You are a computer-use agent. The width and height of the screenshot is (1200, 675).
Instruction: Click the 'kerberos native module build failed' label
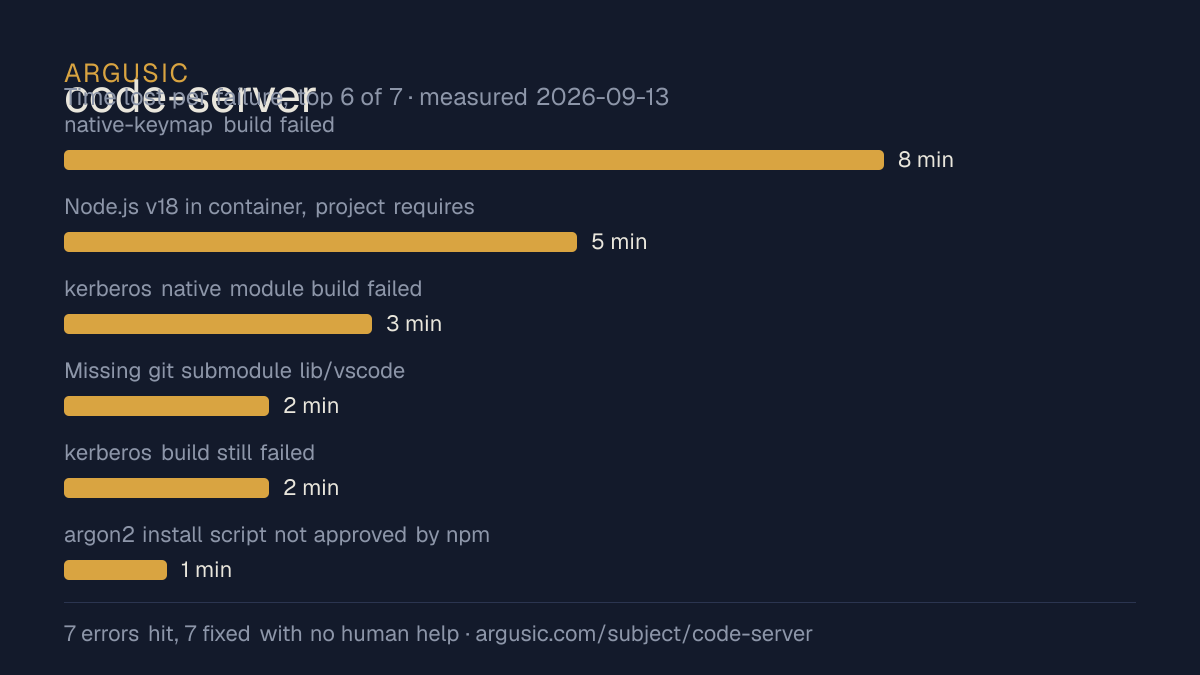[x=243, y=289]
